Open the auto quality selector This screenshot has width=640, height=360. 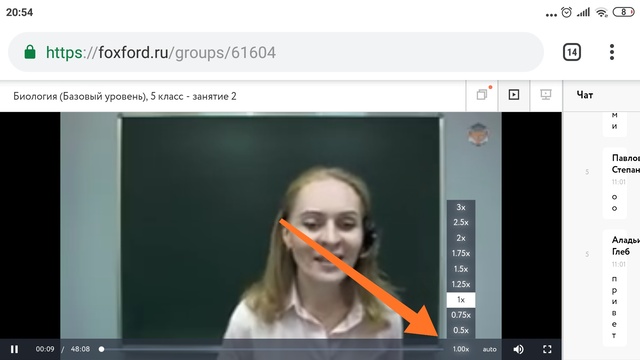coord(489,349)
